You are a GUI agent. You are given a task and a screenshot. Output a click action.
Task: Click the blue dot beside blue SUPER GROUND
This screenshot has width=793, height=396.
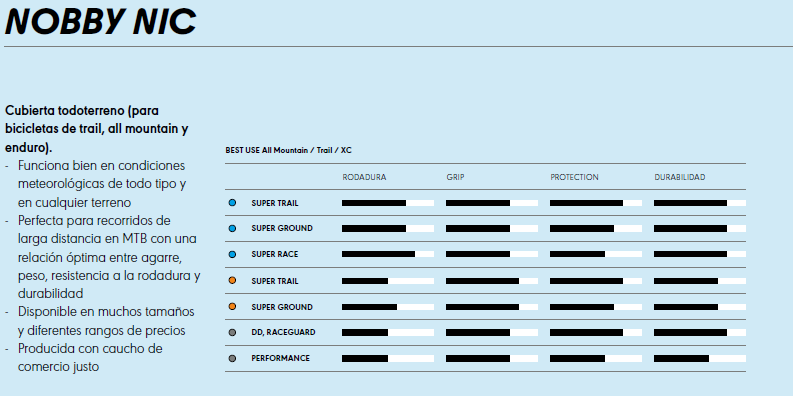(x=232, y=229)
